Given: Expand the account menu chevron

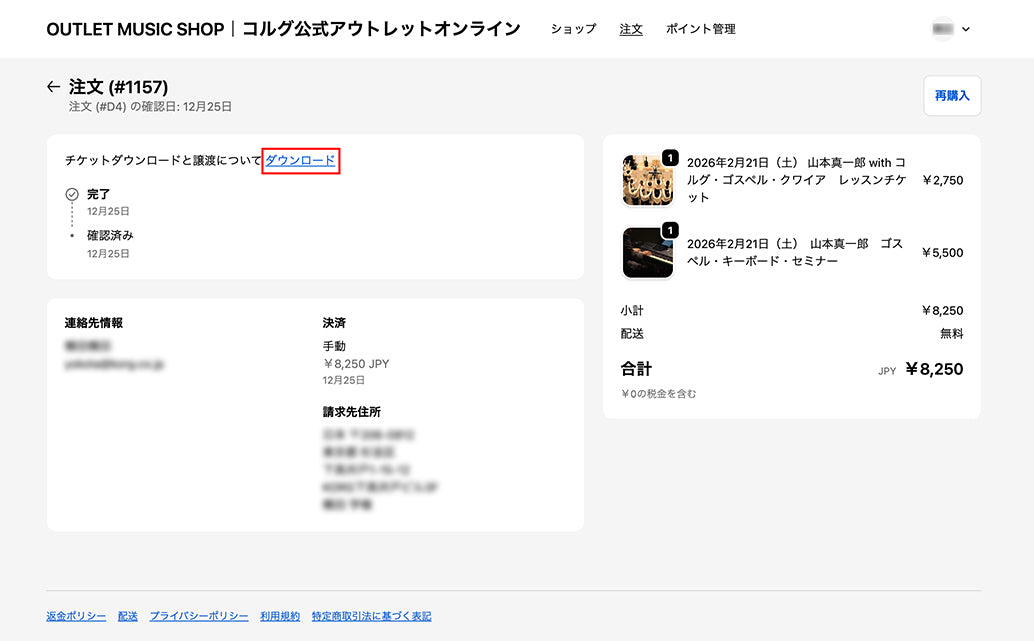Looking at the screenshot, I should 966,30.
